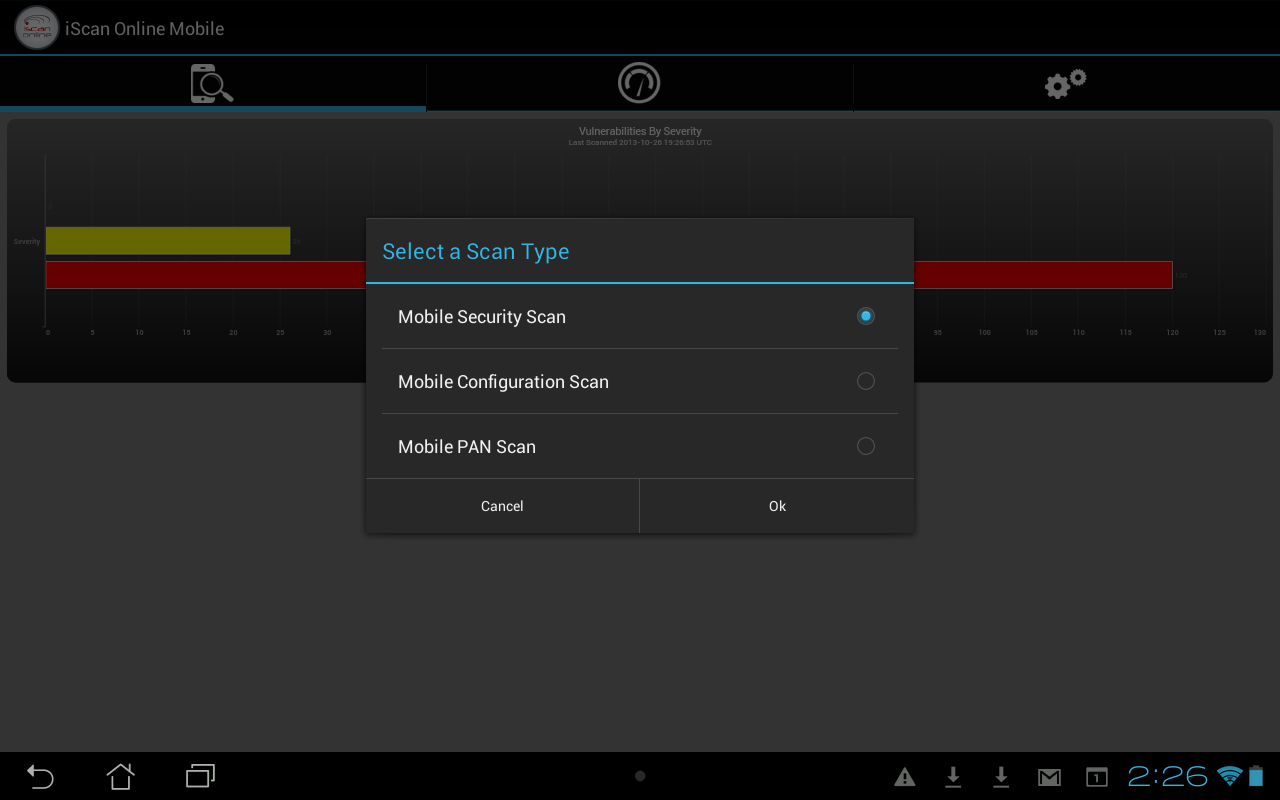This screenshot has width=1280, height=800.
Task: Click the Mobile Security Scan label
Action: pos(482,317)
